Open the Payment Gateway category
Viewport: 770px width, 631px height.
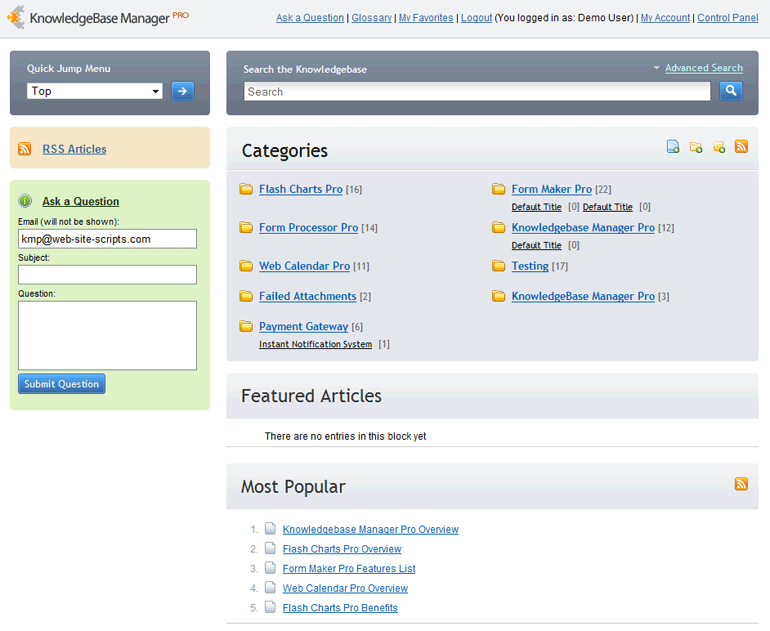(303, 327)
